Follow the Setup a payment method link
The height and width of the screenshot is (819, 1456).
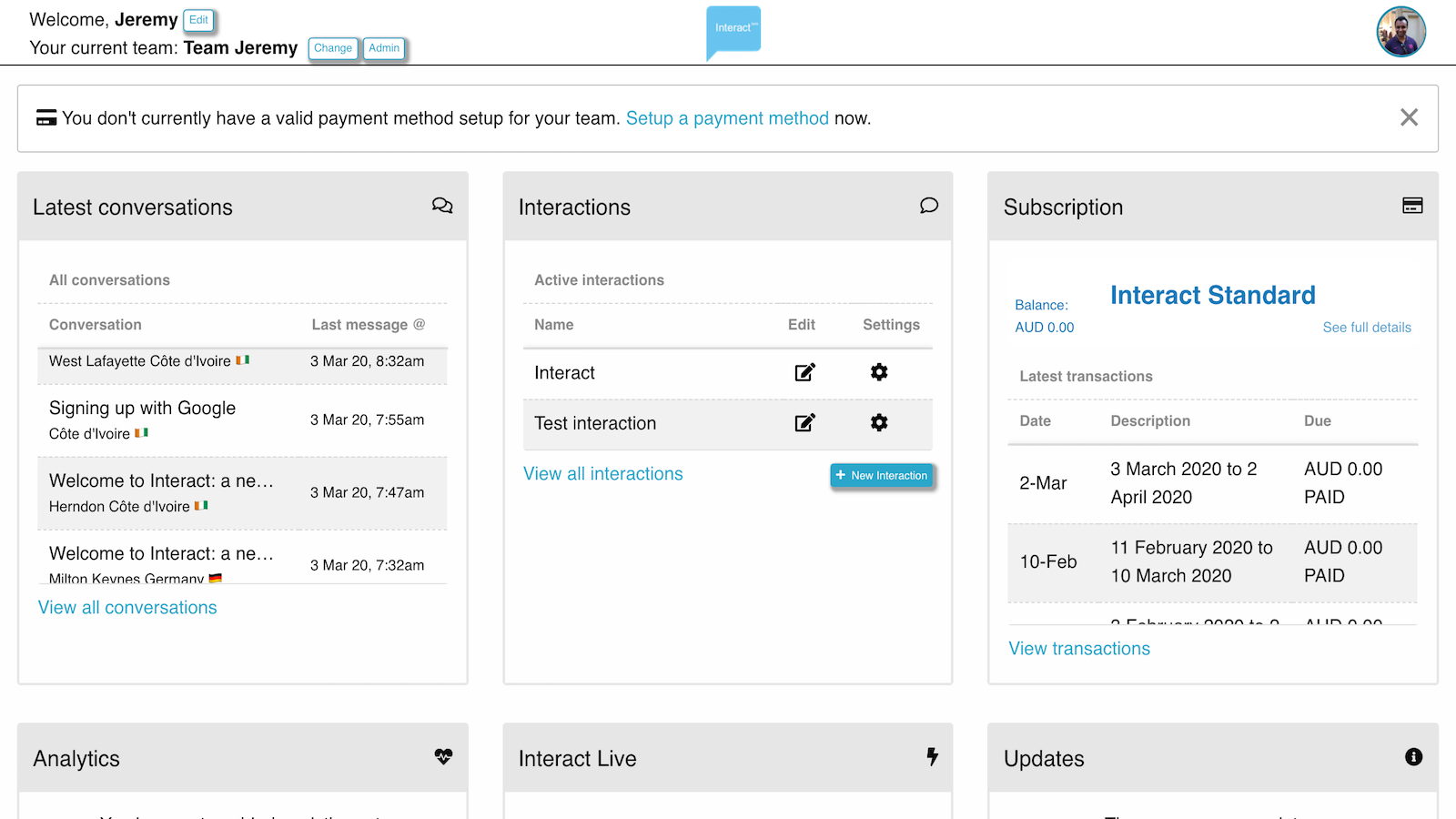[727, 118]
